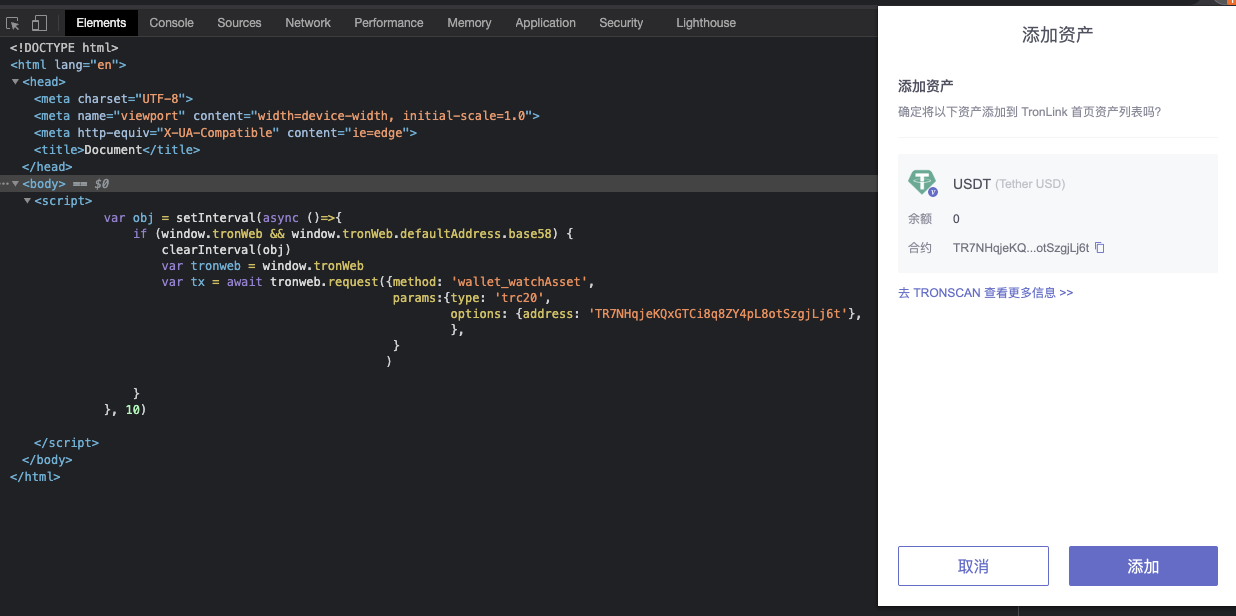Open the Lighthouse tab
The width and height of the screenshot is (1236, 616).
(x=706, y=22)
